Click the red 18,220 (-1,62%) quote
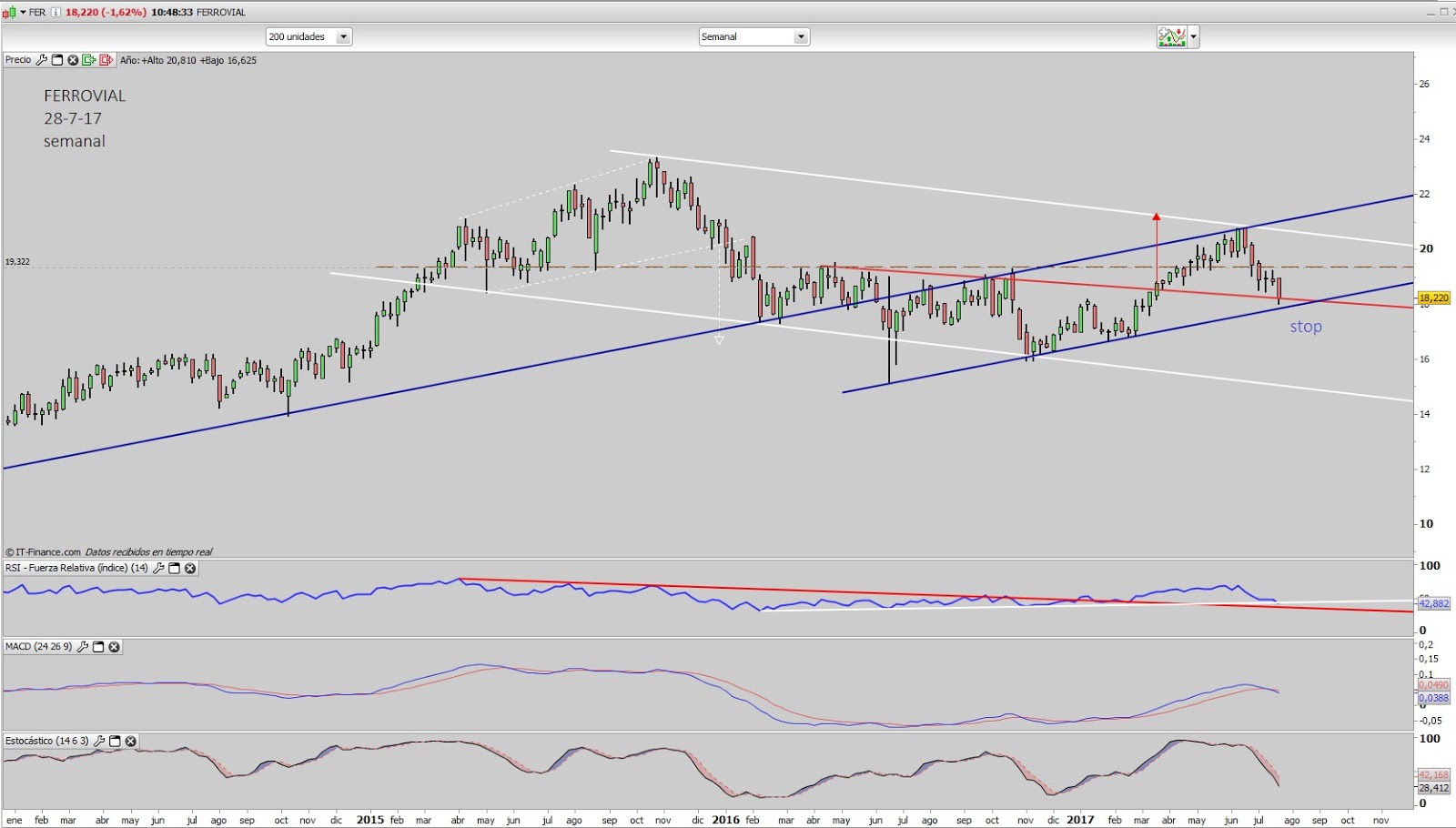This screenshot has width=1456, height=828. 106,13
